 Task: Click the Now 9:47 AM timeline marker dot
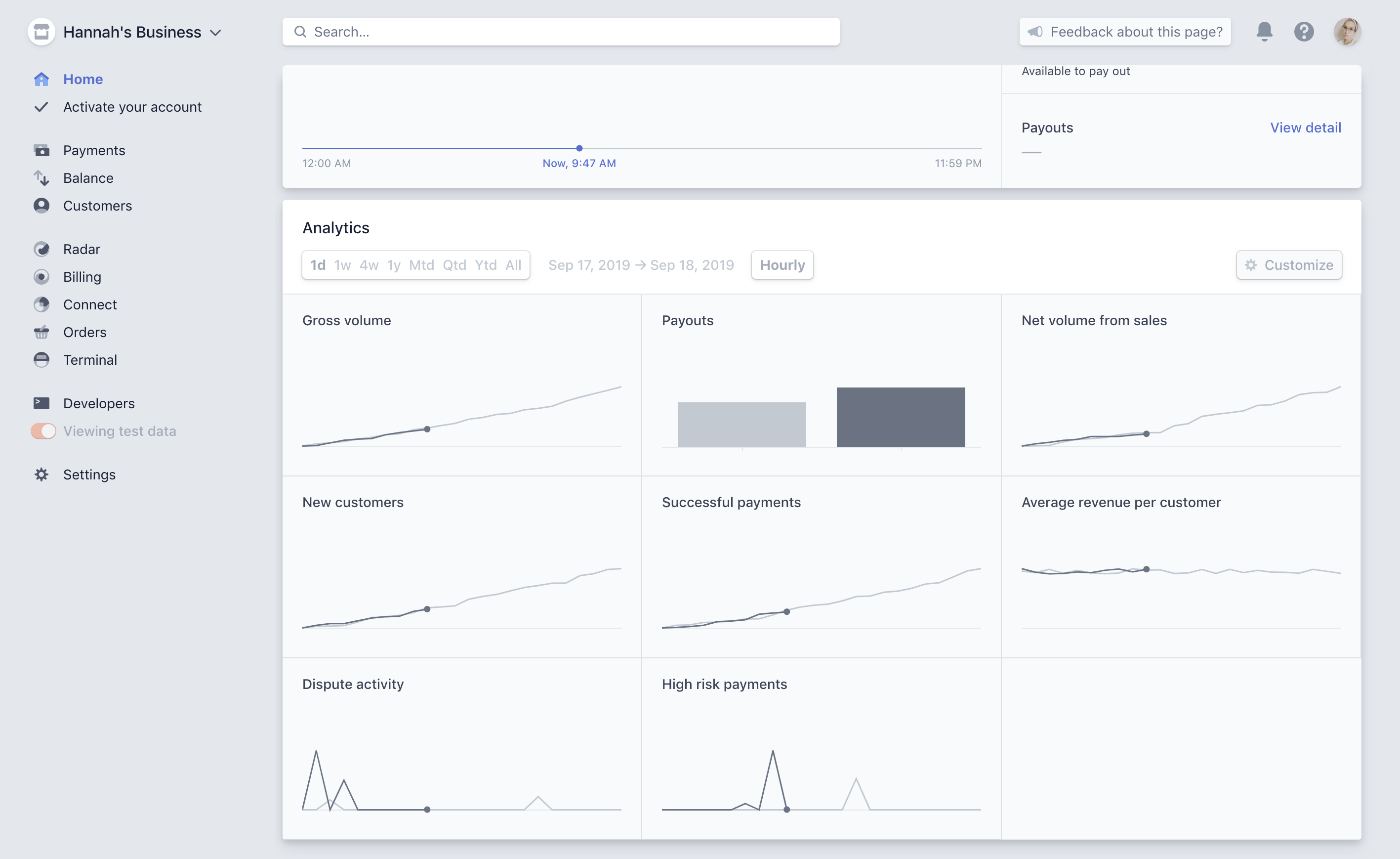tap(579, 148)
